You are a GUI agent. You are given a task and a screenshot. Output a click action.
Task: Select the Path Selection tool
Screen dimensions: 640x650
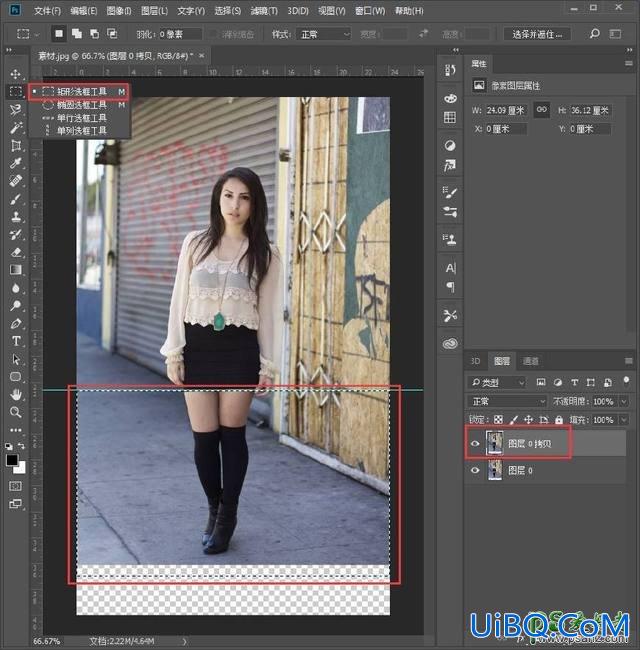tap(16, 359)
